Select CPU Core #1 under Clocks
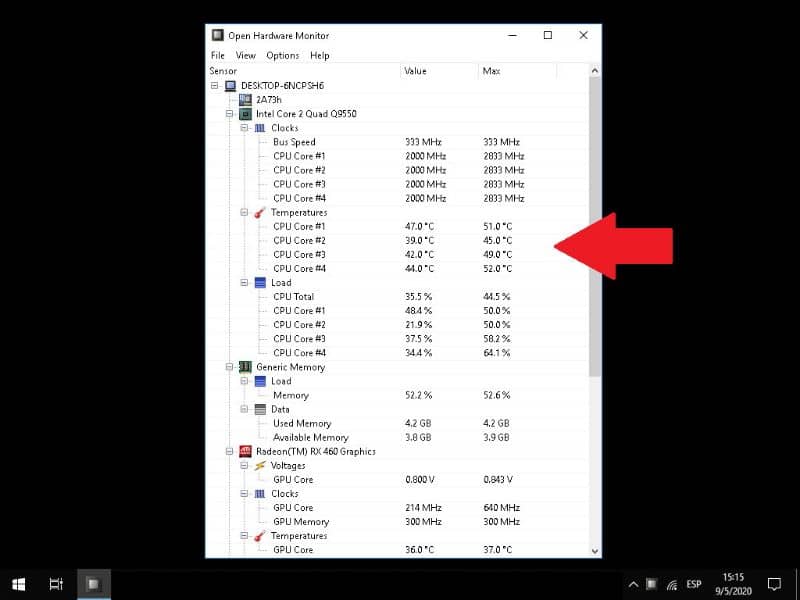 click(397, 156)
